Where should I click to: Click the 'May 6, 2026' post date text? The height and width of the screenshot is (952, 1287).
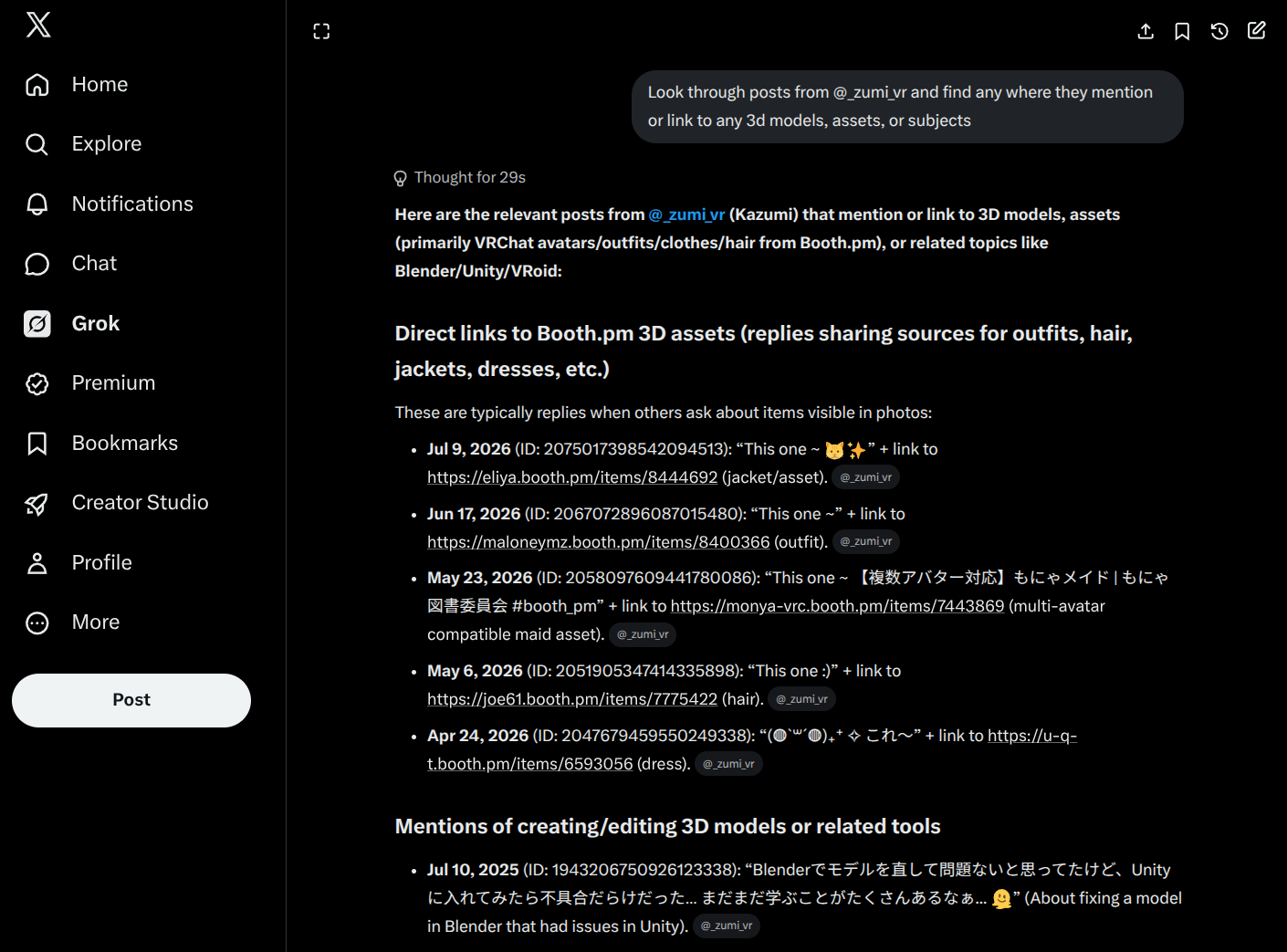click(475, 671)
